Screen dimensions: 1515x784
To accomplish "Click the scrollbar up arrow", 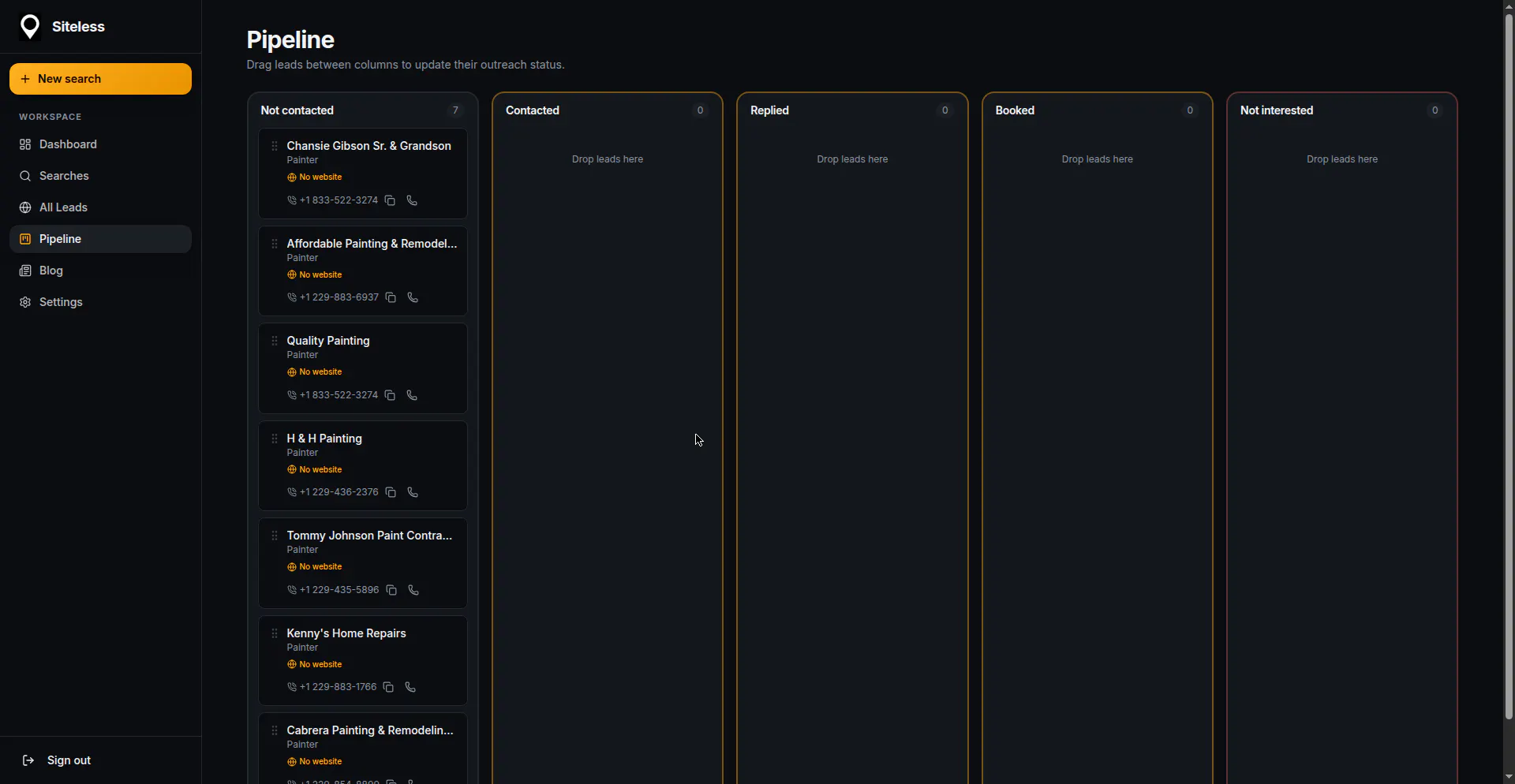I will click(x=1509, y=6).
